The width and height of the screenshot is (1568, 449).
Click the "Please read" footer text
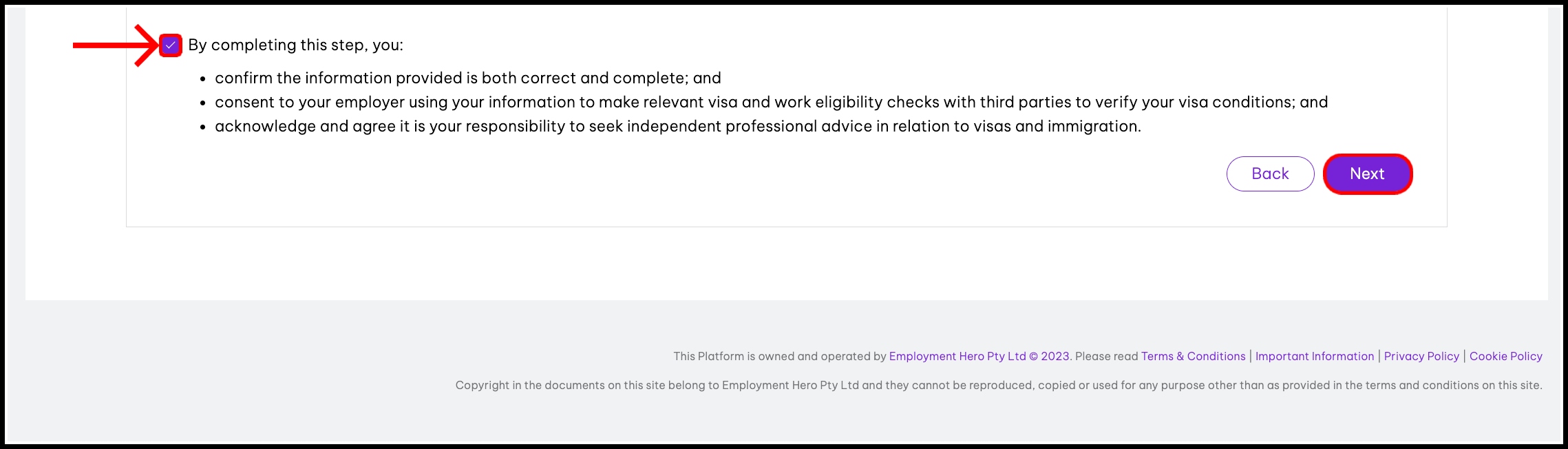(1106, 356)
